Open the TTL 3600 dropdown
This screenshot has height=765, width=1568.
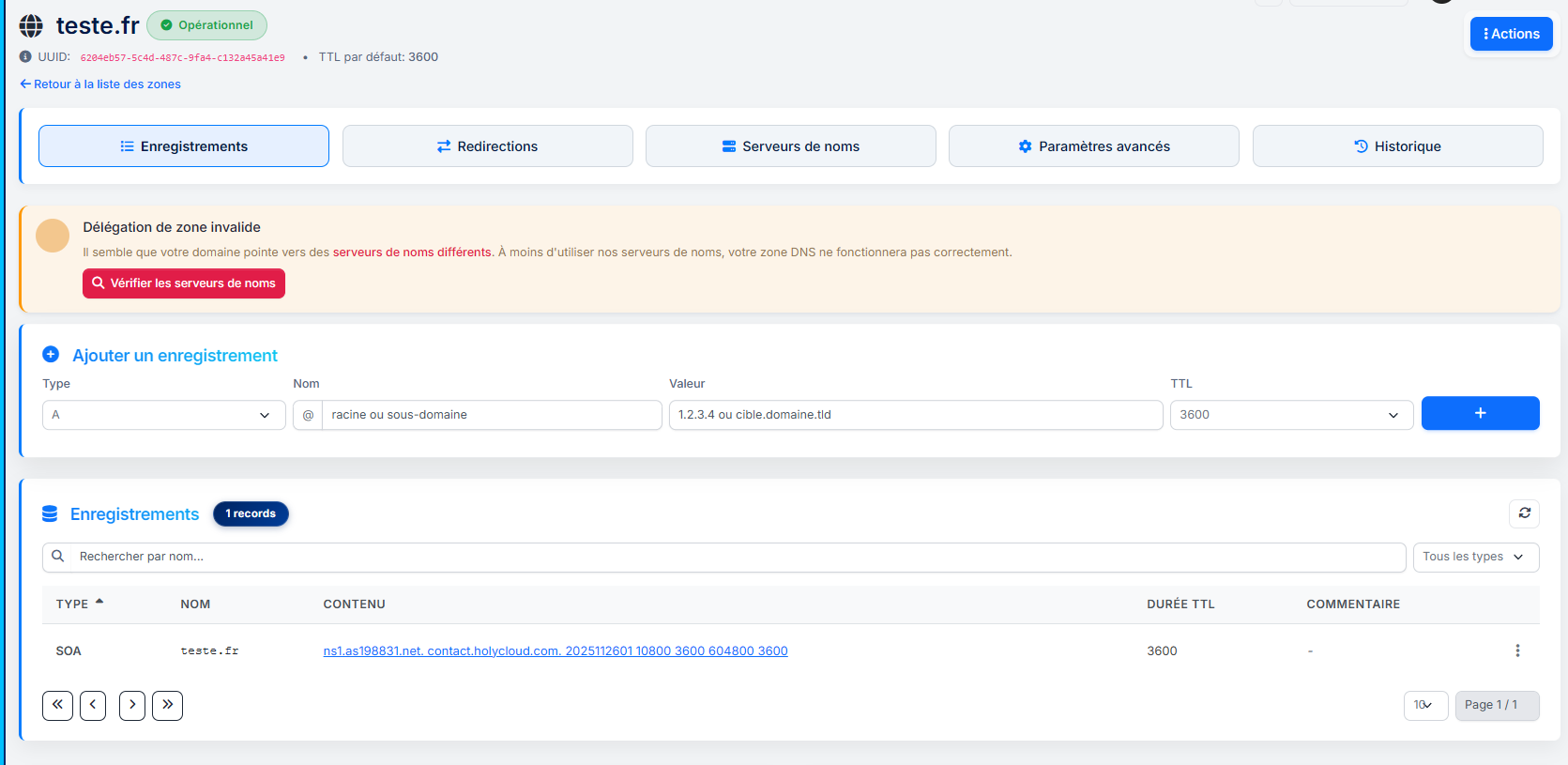click(x=1290, y=415)
